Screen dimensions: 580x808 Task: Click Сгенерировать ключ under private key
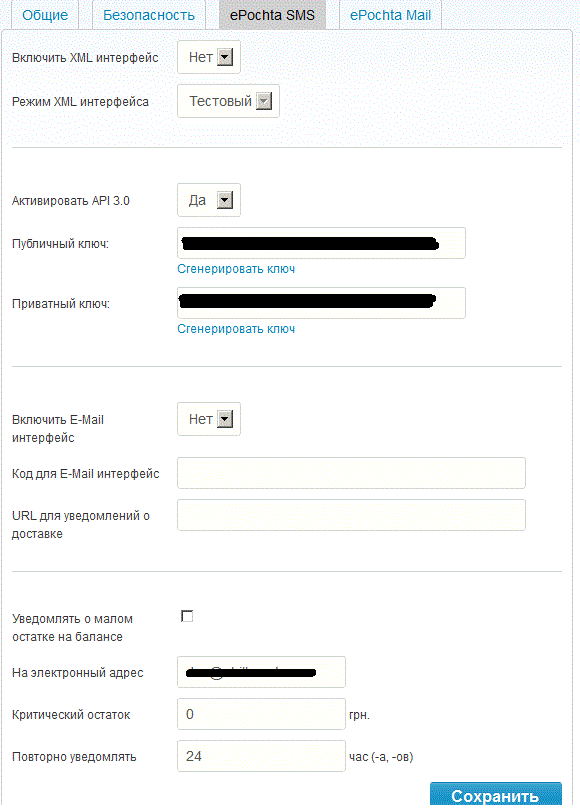[x=236, y=329]
